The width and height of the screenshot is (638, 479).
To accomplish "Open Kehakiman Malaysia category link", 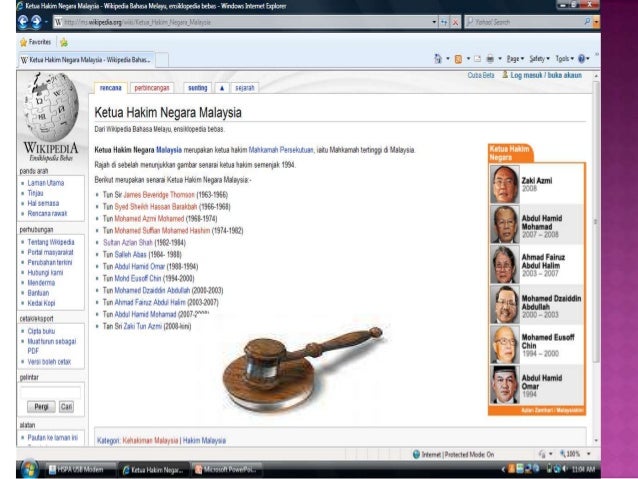I will 150,440.
